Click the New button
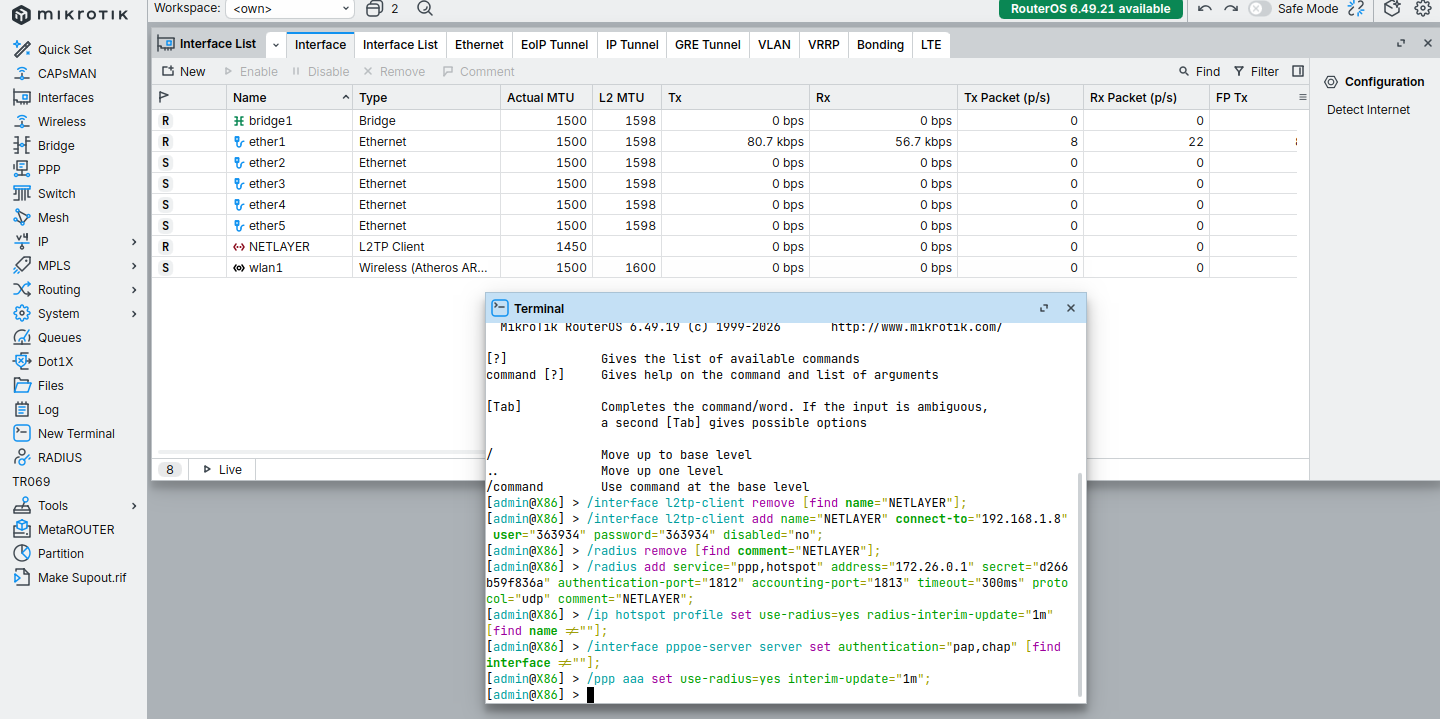Image resolution: width=1440 pixels, height=719 pixels. tap(183, 71)
